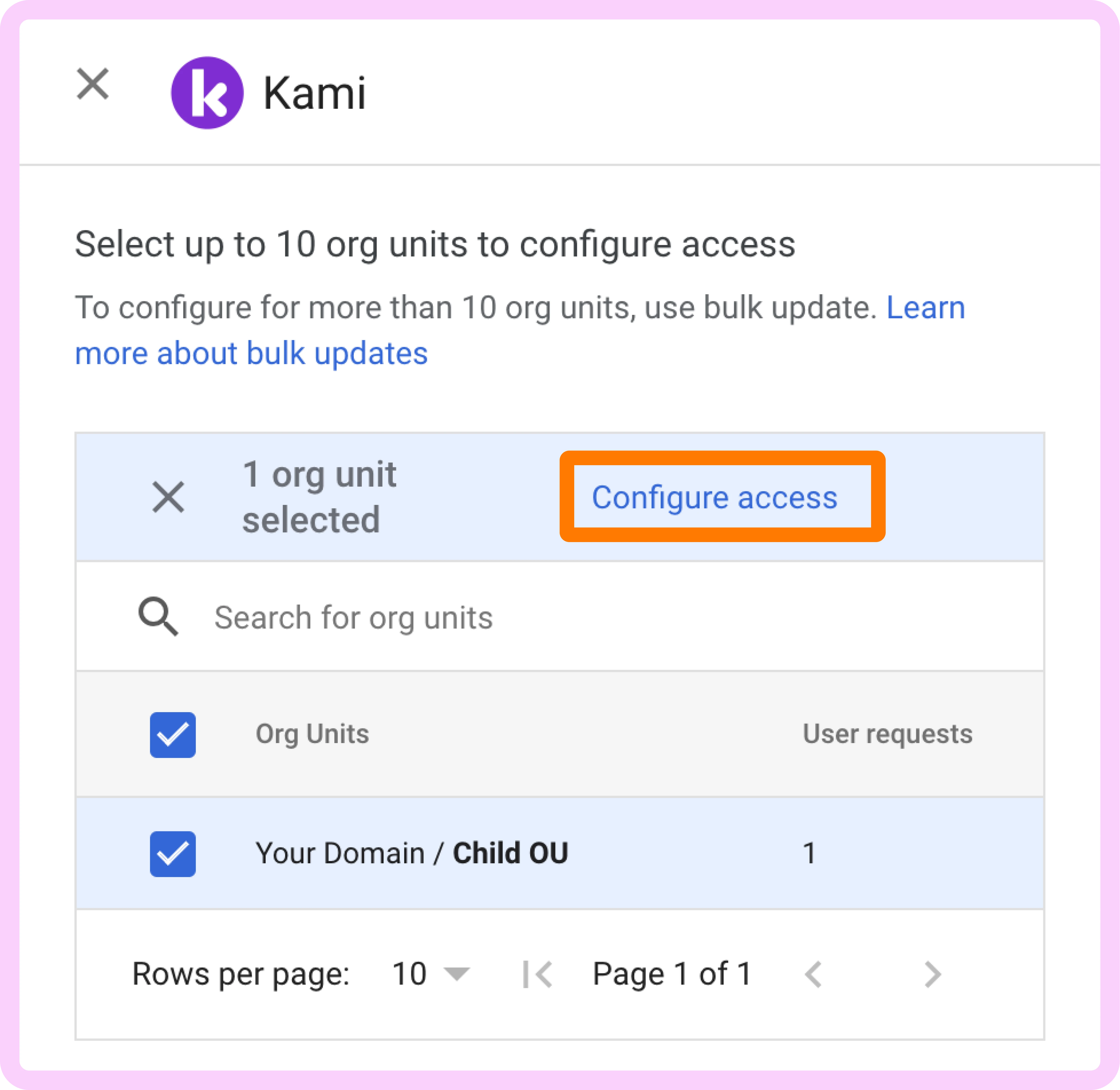
Task: Click the search magnifier icon
Action: click(158, 617)
